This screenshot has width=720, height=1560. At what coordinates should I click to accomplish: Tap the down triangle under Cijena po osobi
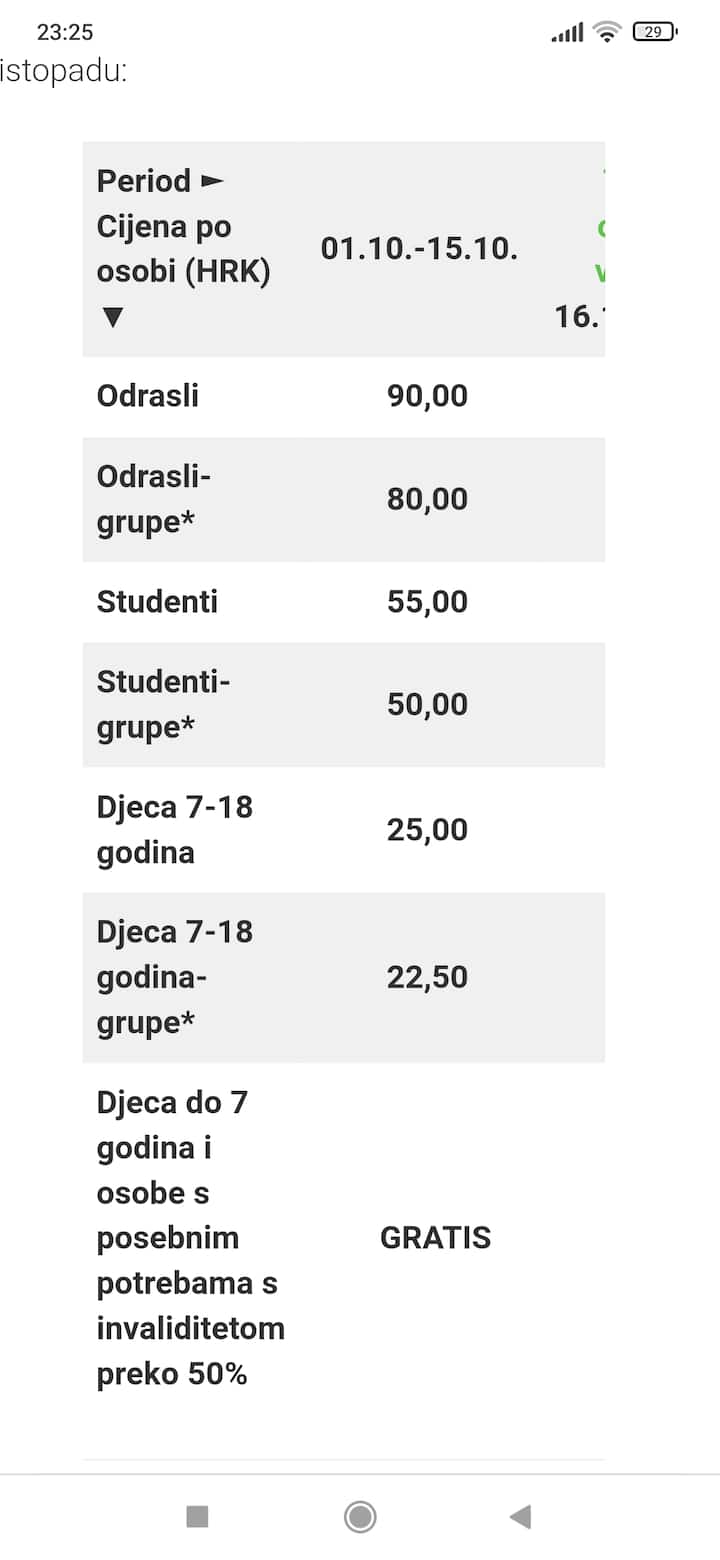point(112,318)
